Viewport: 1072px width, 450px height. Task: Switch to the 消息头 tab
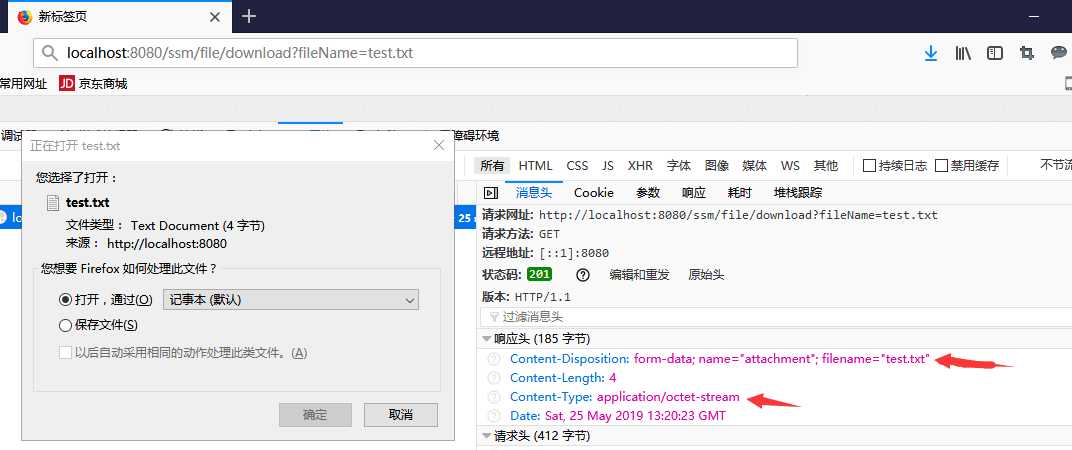[533, 193]
